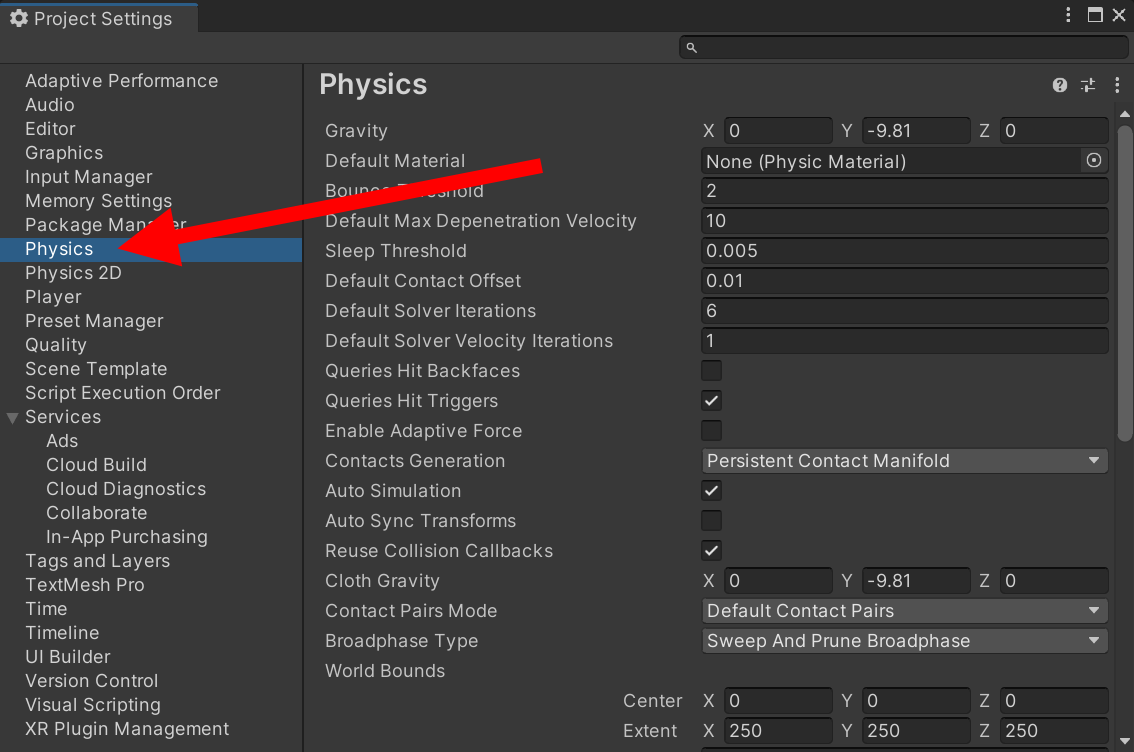Image resolution: width=1134 pixels, height=752 pixels.
Task: Select Editor in settings list
Action: point(51,129)
